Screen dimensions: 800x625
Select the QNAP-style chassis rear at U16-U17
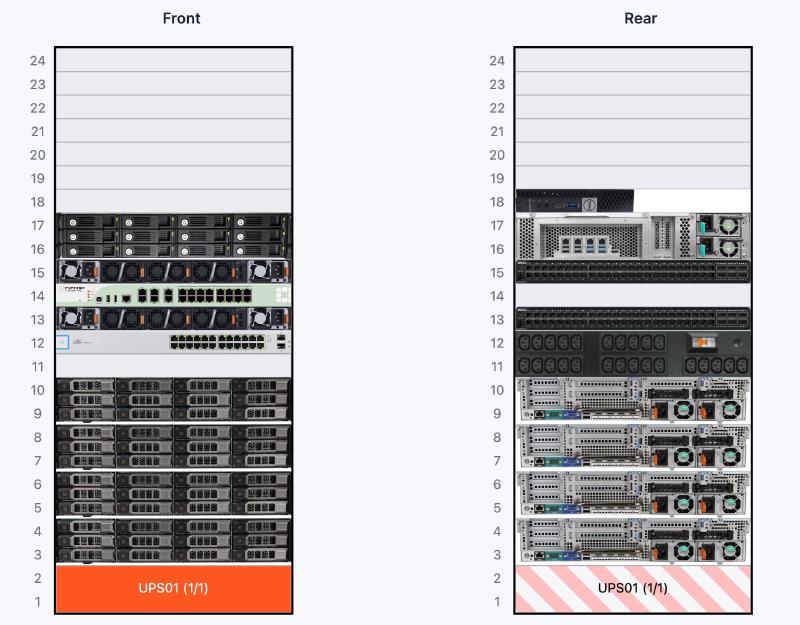(x=632, y=235)
